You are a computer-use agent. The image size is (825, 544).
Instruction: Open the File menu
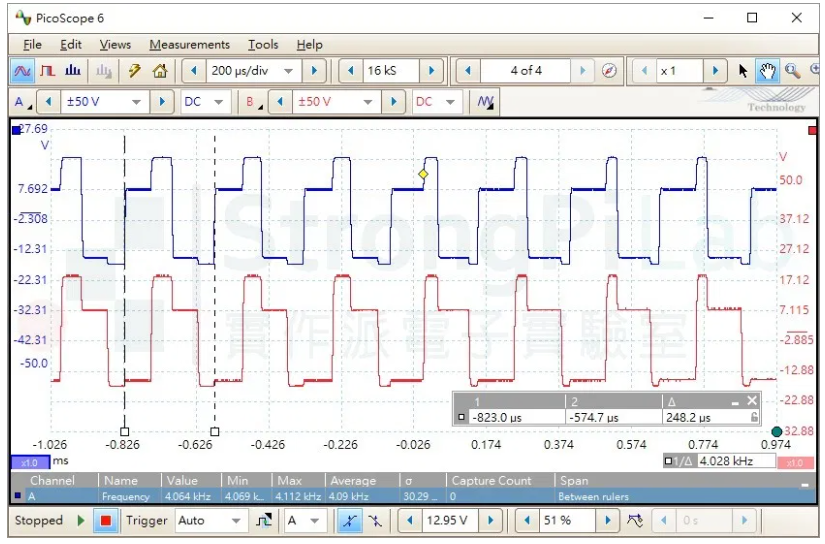(32, 45)
